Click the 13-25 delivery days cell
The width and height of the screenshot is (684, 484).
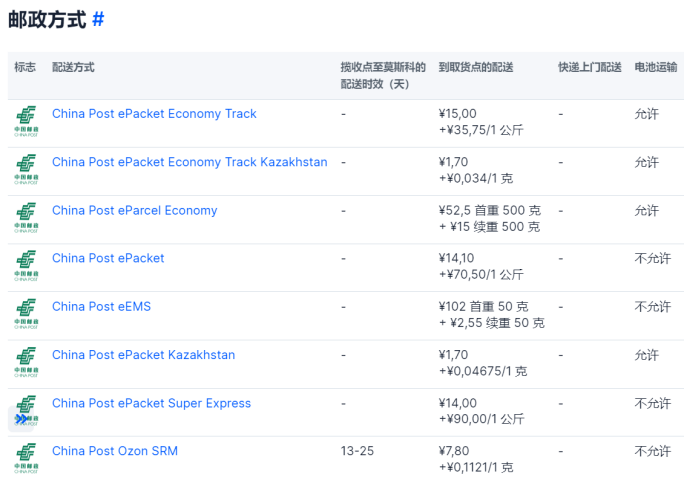(357, 451)
